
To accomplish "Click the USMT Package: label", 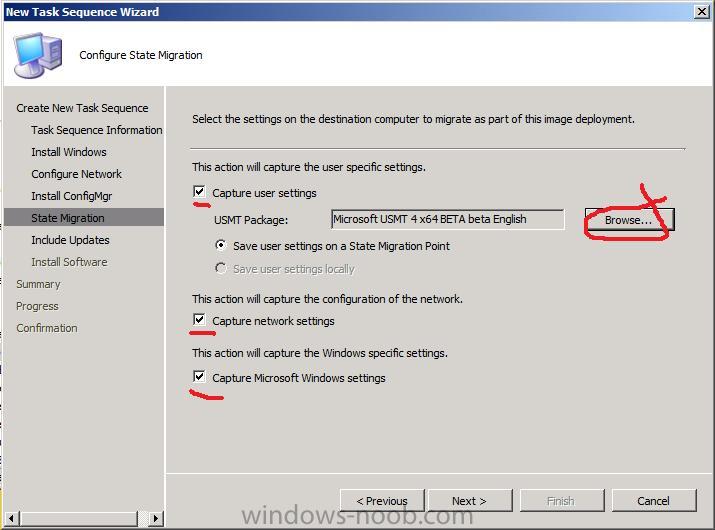I will (x=251, y=220).
